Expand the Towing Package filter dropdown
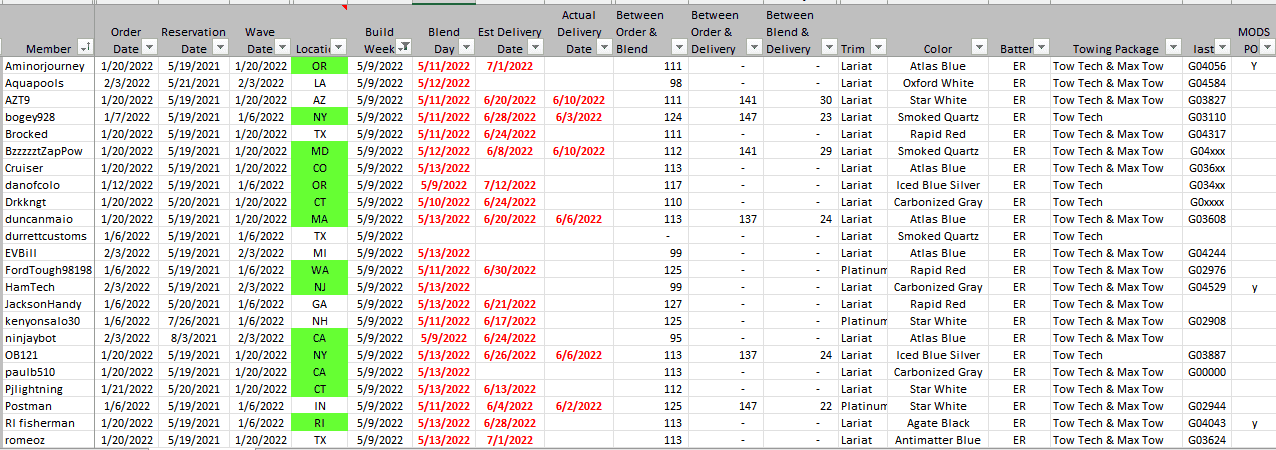Viewport: 1276px width, 450px height. click(1171, 48)
